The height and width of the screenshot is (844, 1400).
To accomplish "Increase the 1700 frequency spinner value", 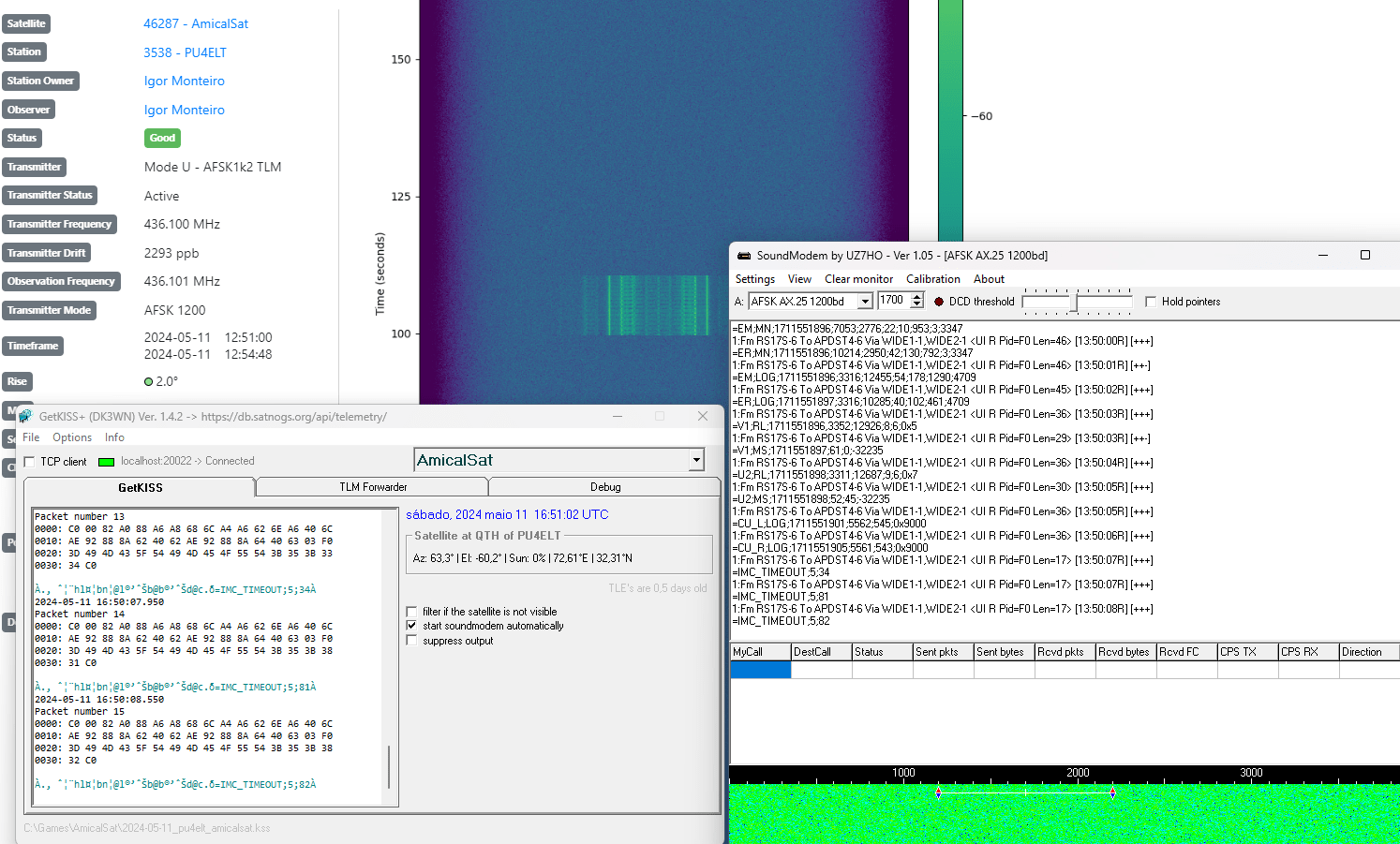I will pos(917,297).
